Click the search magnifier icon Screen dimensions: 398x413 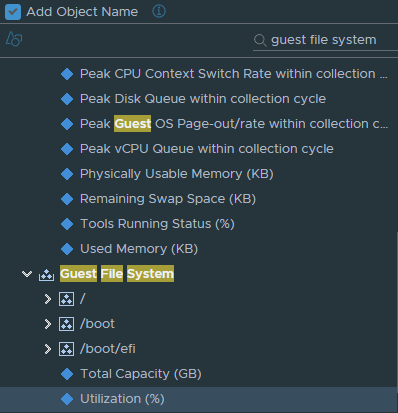tap(260, 40)
